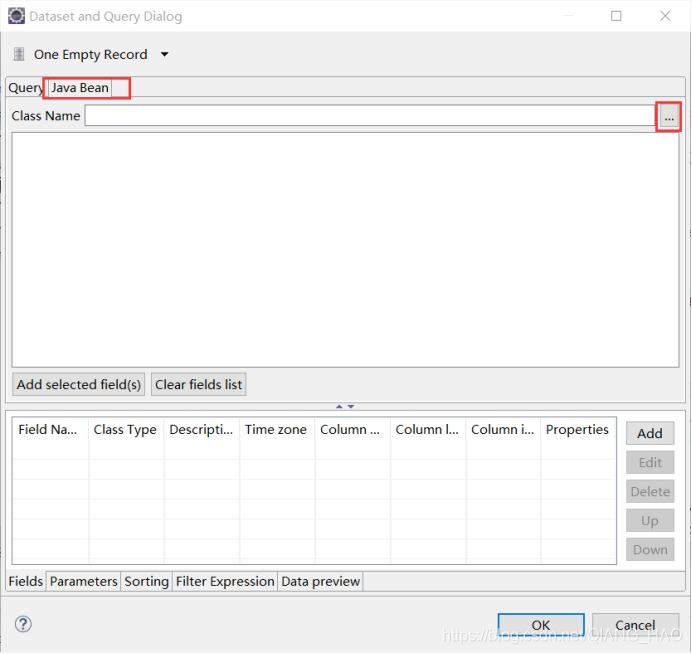Expand the panel with the down sash arrow
Image resolution: width=692 pixels, height=654 pixels.
coord(351,406)
